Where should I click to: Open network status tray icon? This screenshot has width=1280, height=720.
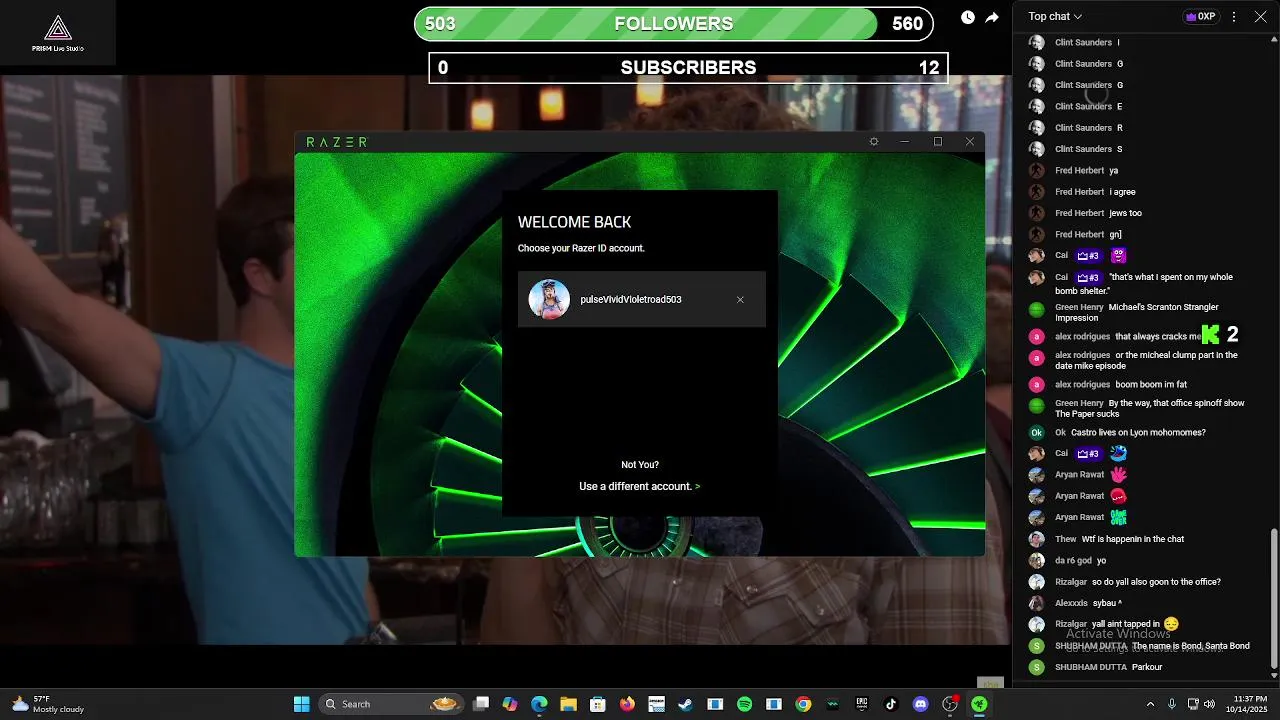(1194, 704)
